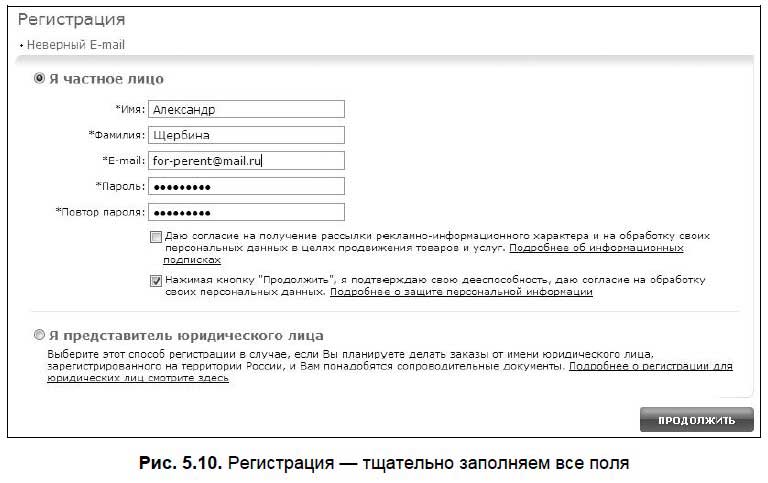The width and height of the screenshot is (768, 483).
Task: Click the advertising consent text label
Action: [437, 248]
